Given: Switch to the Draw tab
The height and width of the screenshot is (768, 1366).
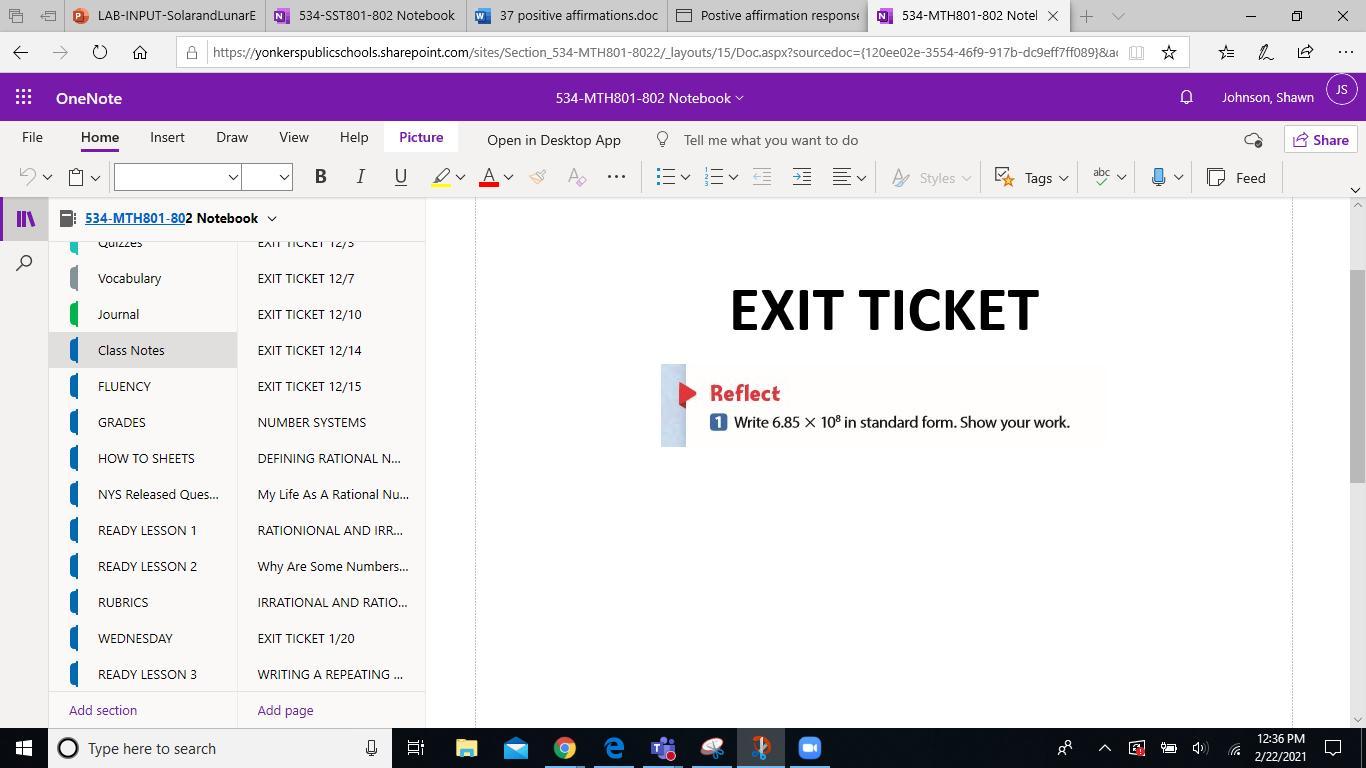Looking at the screenshot, I should coord(232,137).
